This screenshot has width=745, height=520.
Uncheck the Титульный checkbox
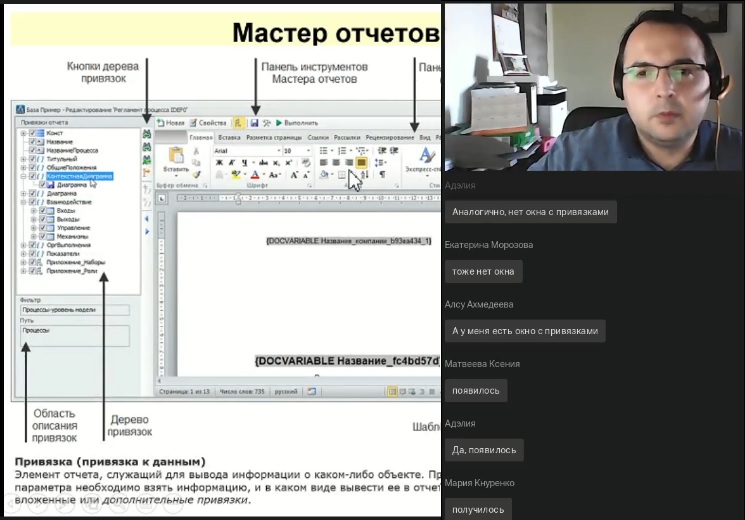32,159
